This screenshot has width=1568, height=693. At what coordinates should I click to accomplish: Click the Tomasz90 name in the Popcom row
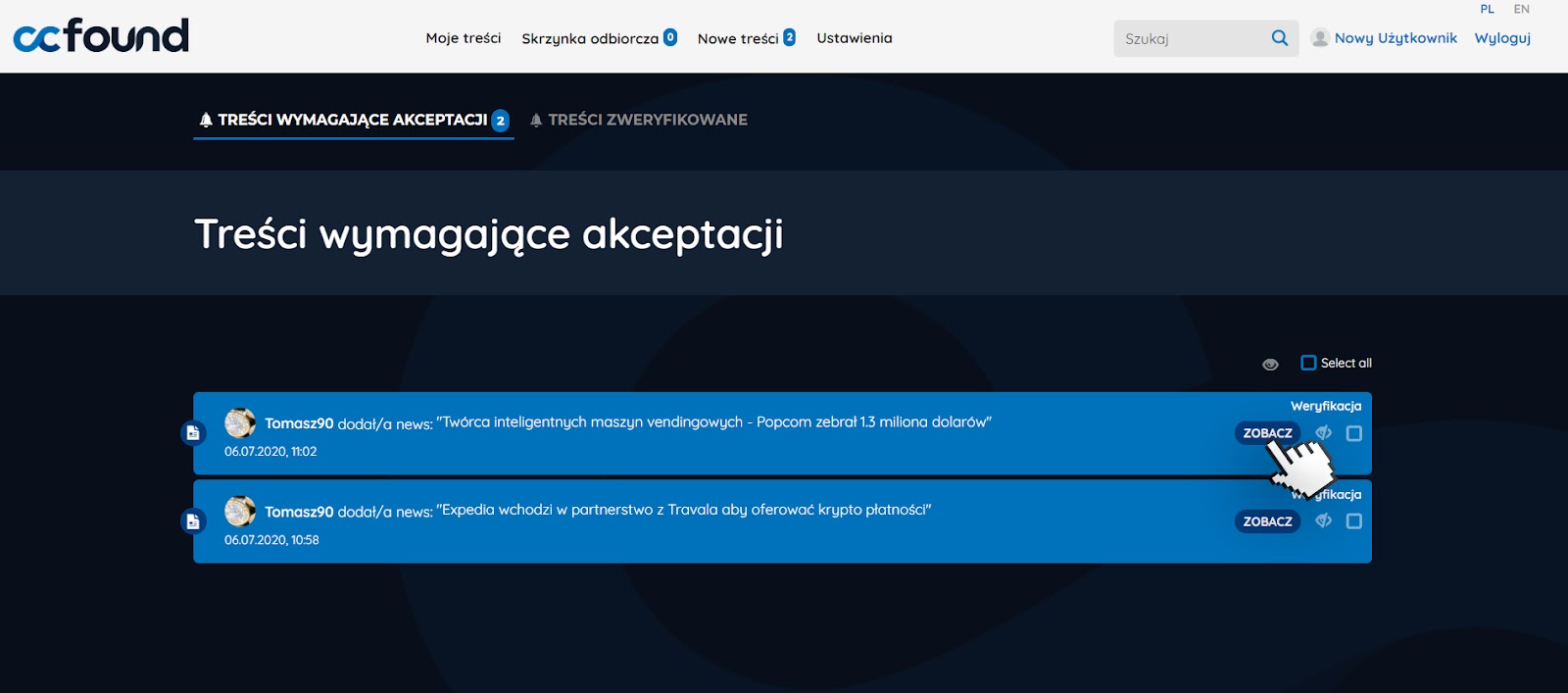(x=299, y=423)
